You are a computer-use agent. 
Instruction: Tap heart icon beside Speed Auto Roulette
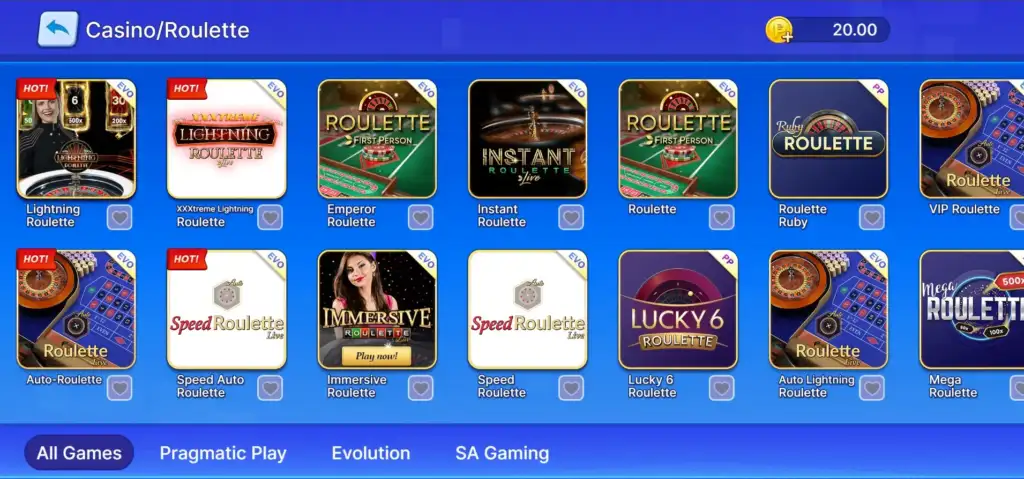[270, 388]
